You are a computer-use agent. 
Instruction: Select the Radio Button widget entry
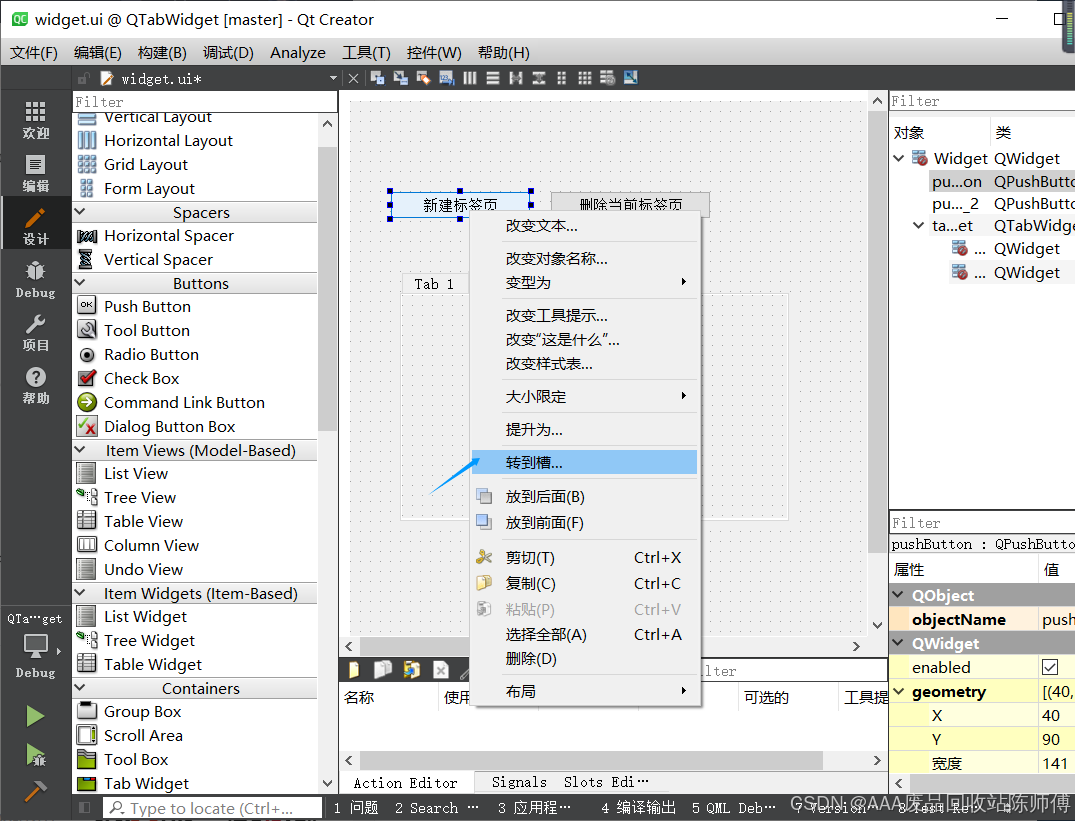(x=151, y=354)
